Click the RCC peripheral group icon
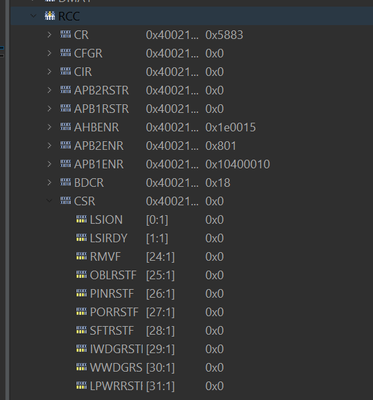 click(x=50, y=15)
